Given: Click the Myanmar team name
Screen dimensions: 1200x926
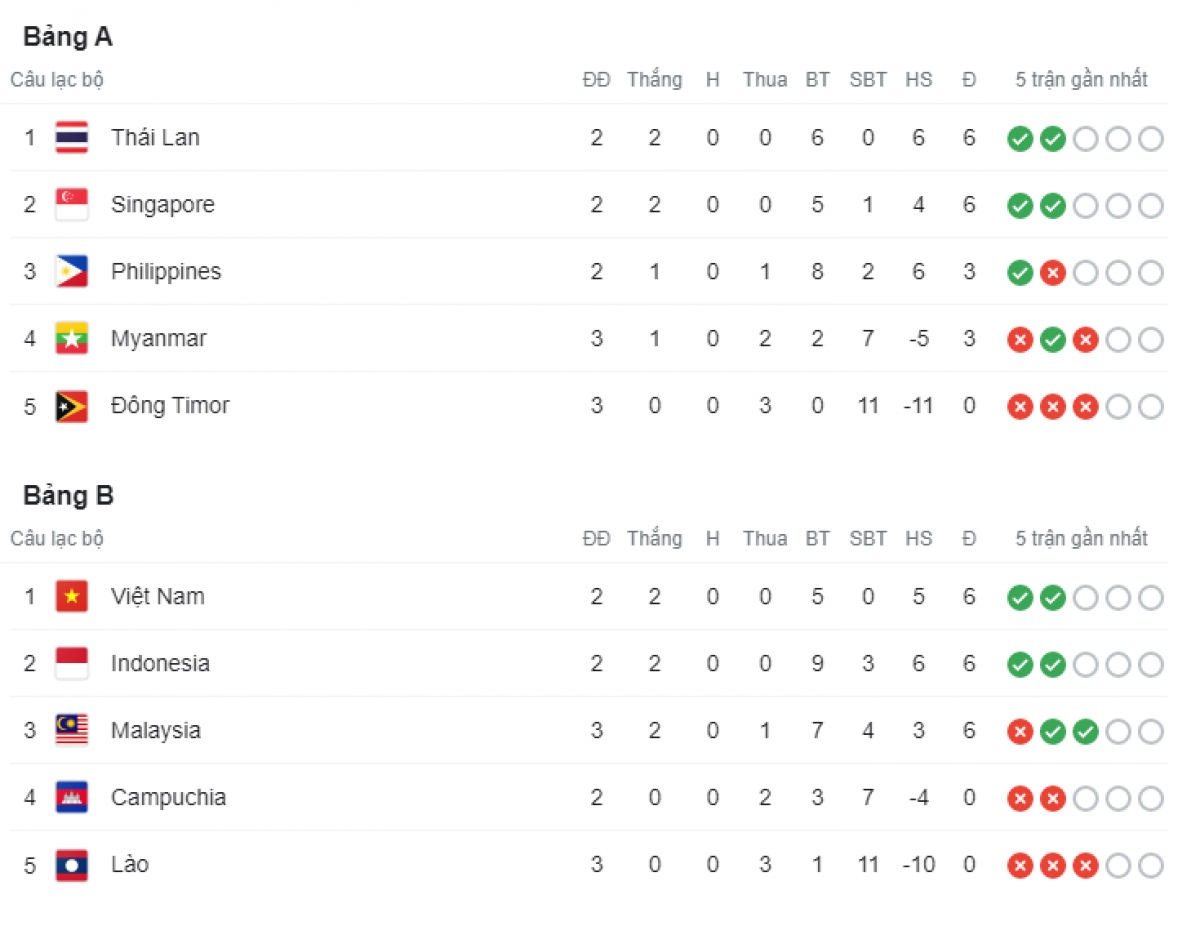Looking at the screenshot, I should (x=159, y=339).
